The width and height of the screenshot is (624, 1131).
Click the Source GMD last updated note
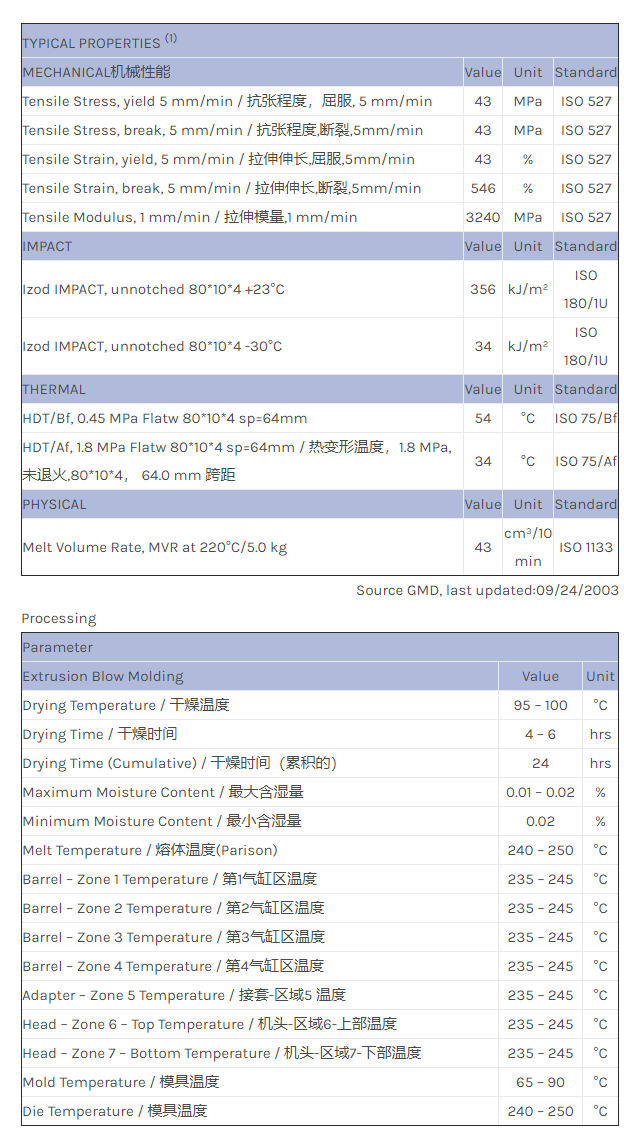[x=487, y=590]
